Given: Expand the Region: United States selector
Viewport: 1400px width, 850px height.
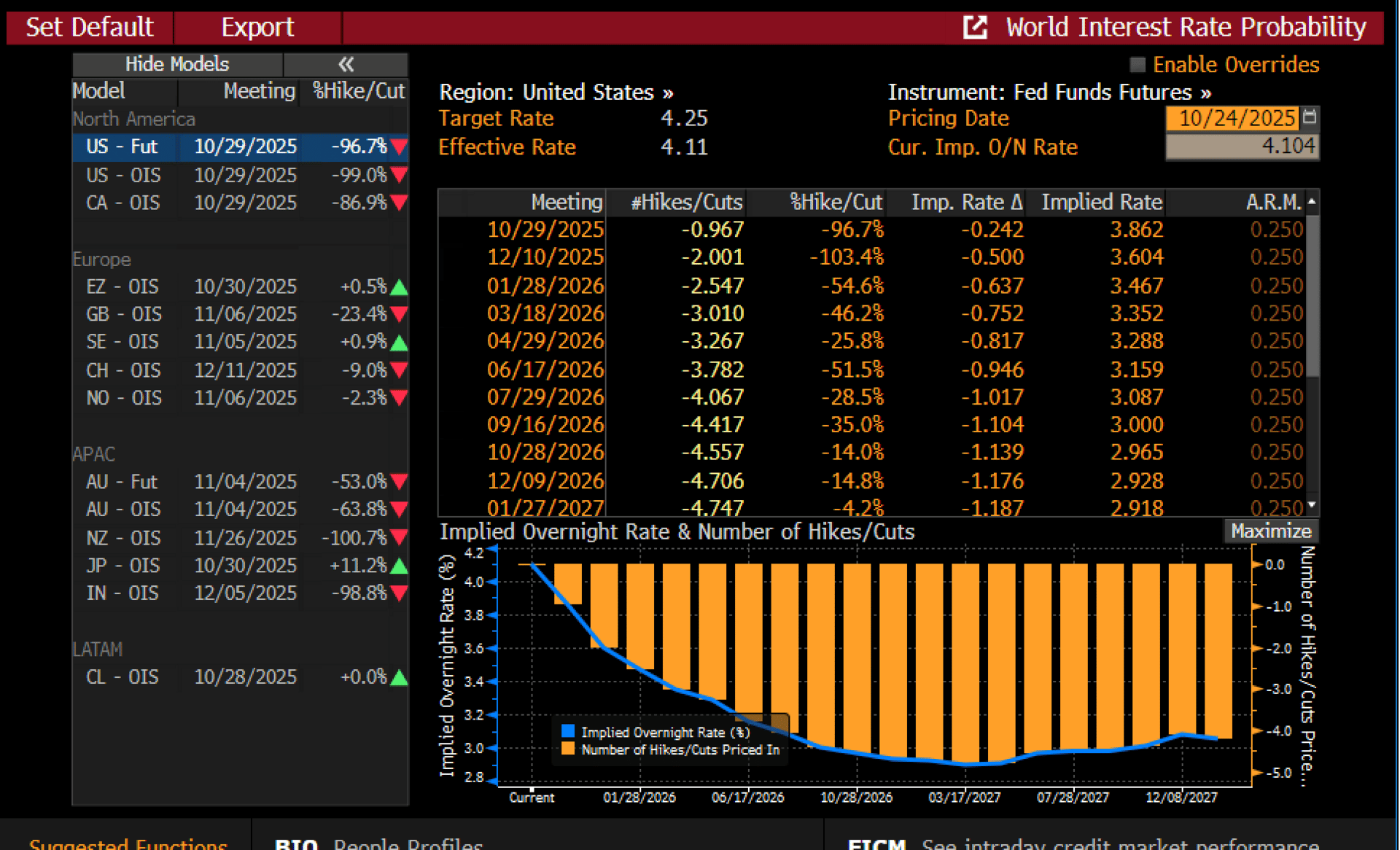Looking at the screenshot, I should pos(556,93).
